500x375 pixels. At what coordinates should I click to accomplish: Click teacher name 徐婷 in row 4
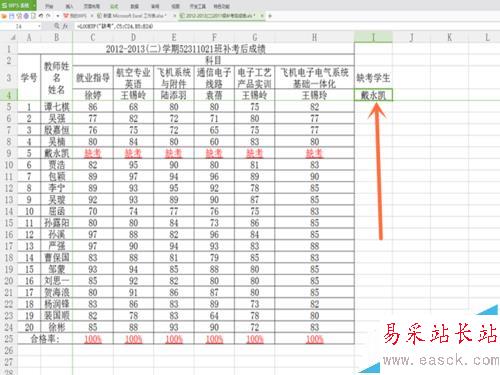[93, 95]
